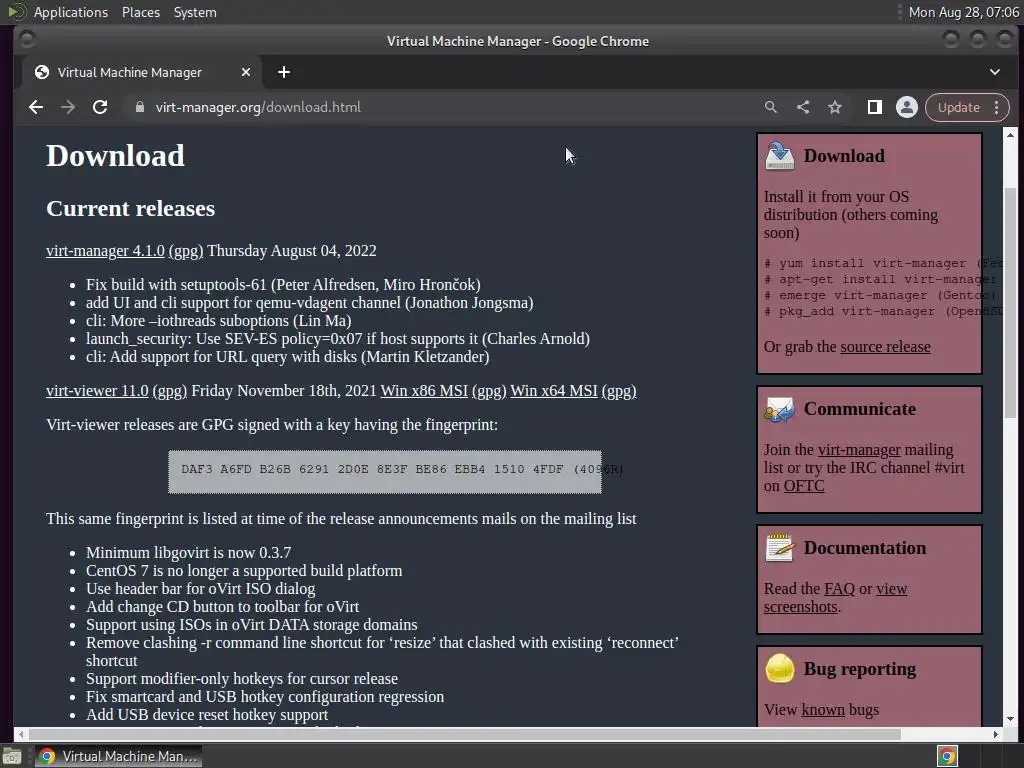Click "Add USB device reset hotkey support" item
Image resolution: width=1024 pixels, height=768 pixels.
(207, 714)
